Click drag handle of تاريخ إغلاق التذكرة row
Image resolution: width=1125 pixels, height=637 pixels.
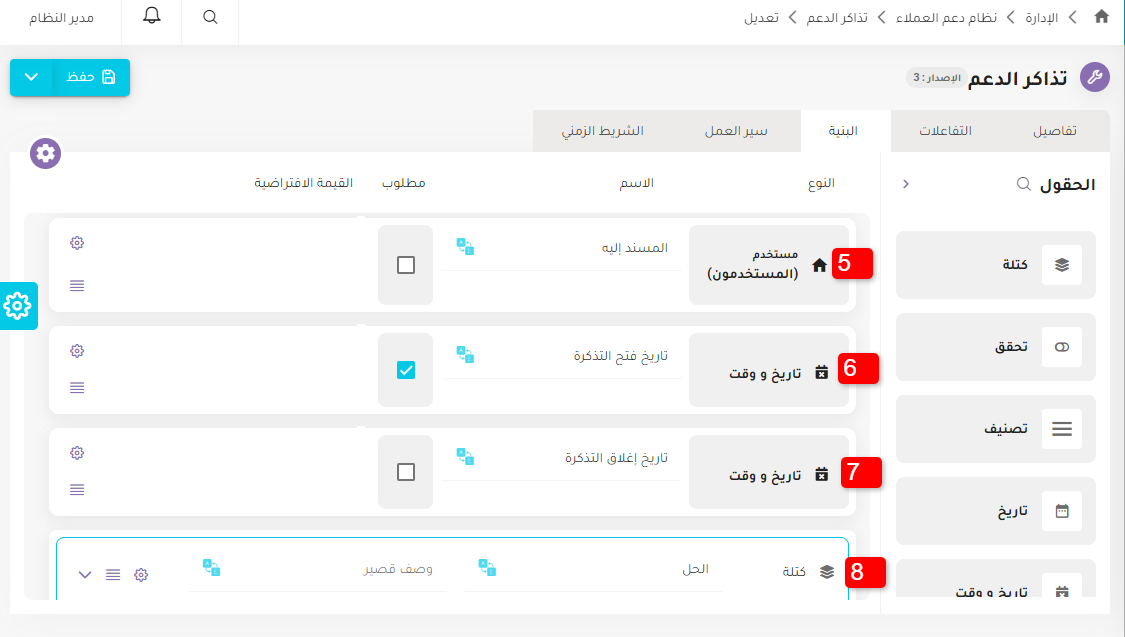(x=77, y=490)
